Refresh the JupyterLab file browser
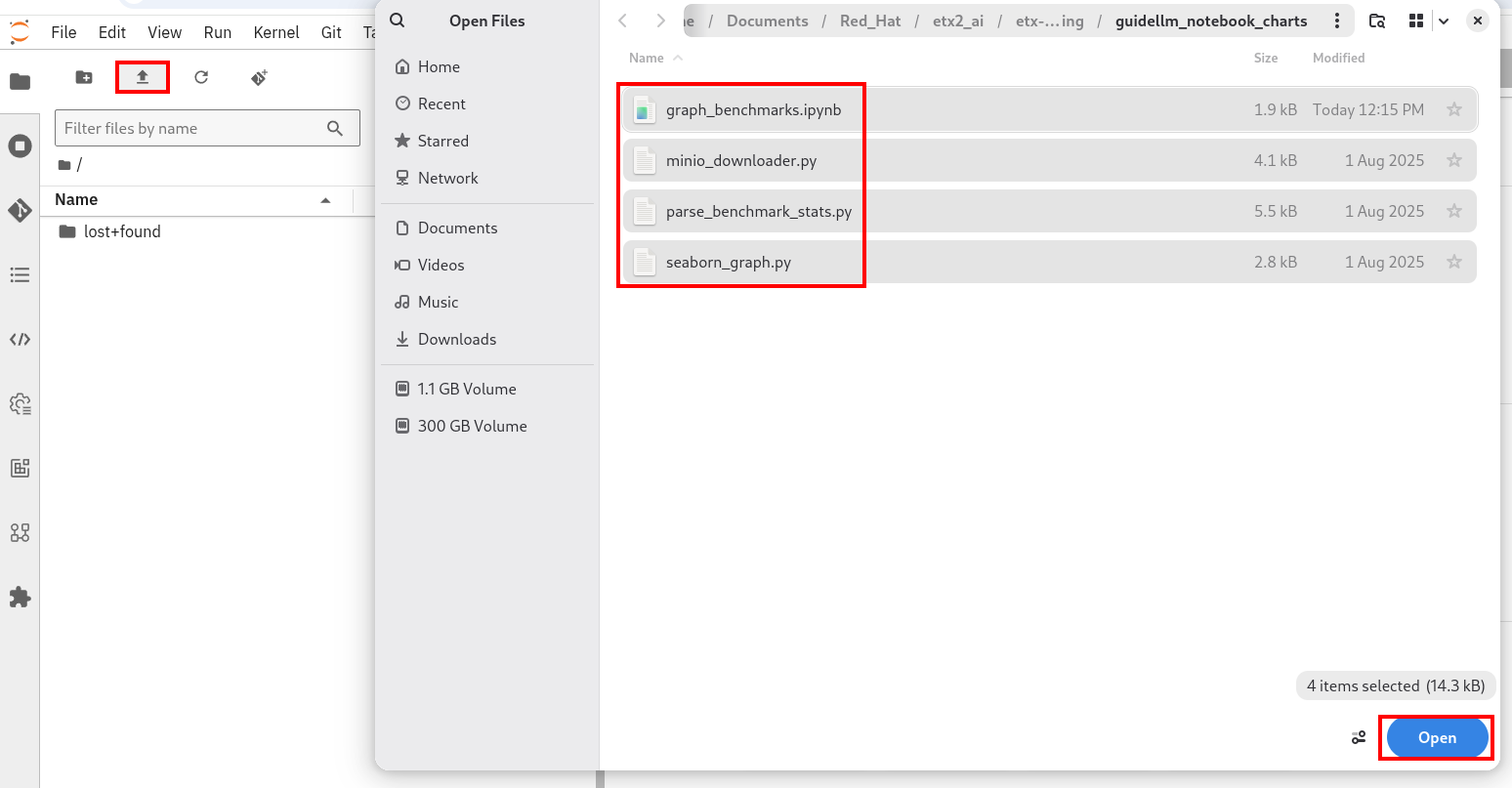 click(x=201, y=77)
